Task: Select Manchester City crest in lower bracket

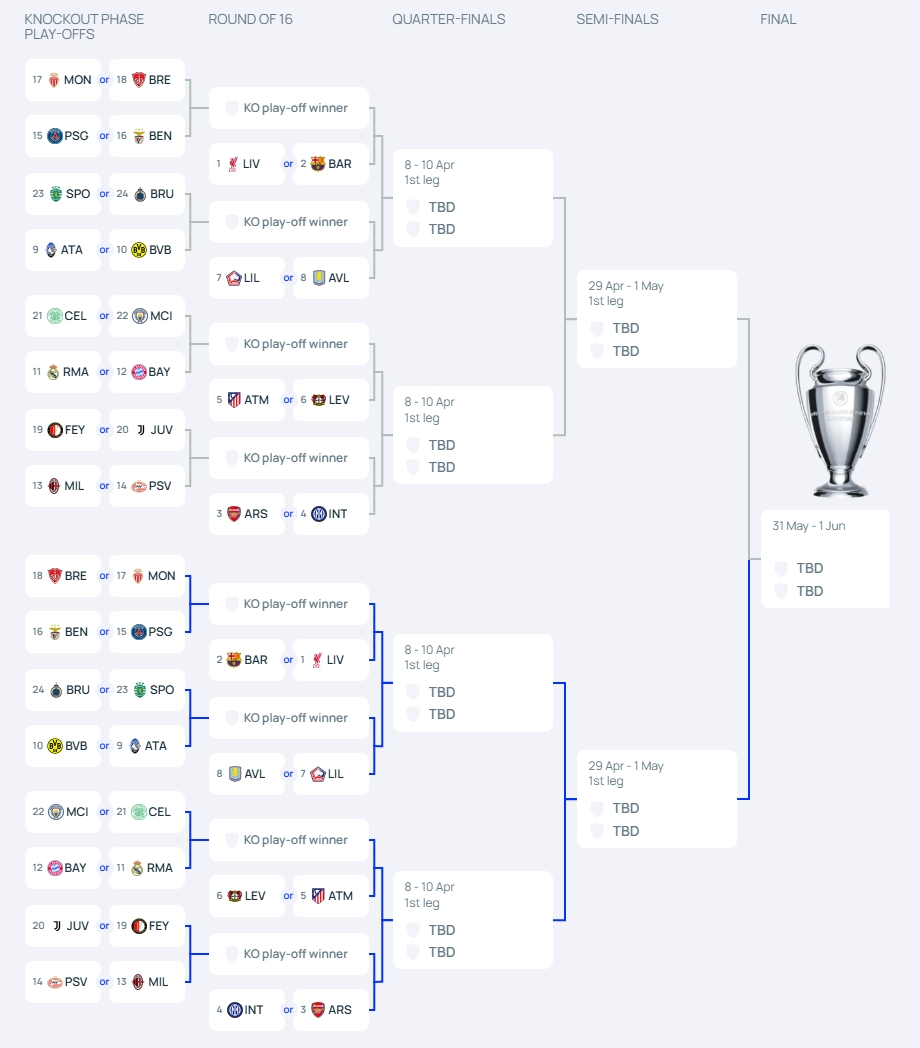Action: tap(55, 812)
